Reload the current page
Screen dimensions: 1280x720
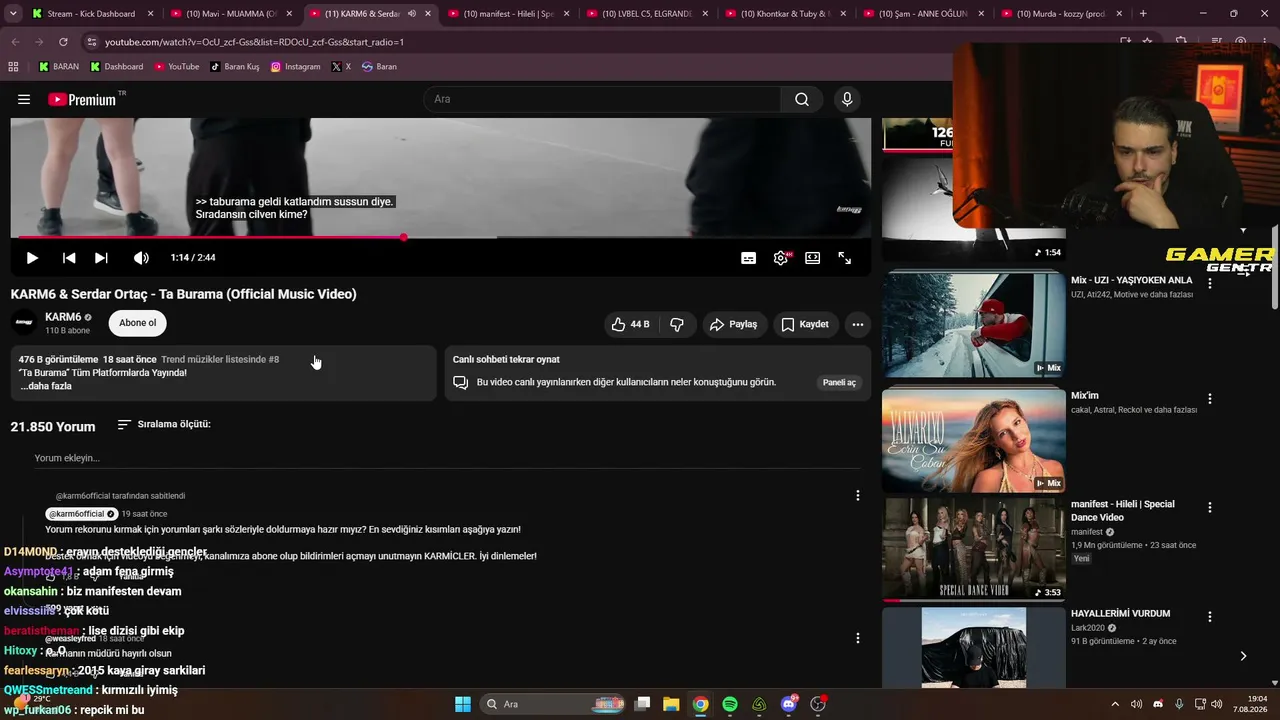pos(63,42)
